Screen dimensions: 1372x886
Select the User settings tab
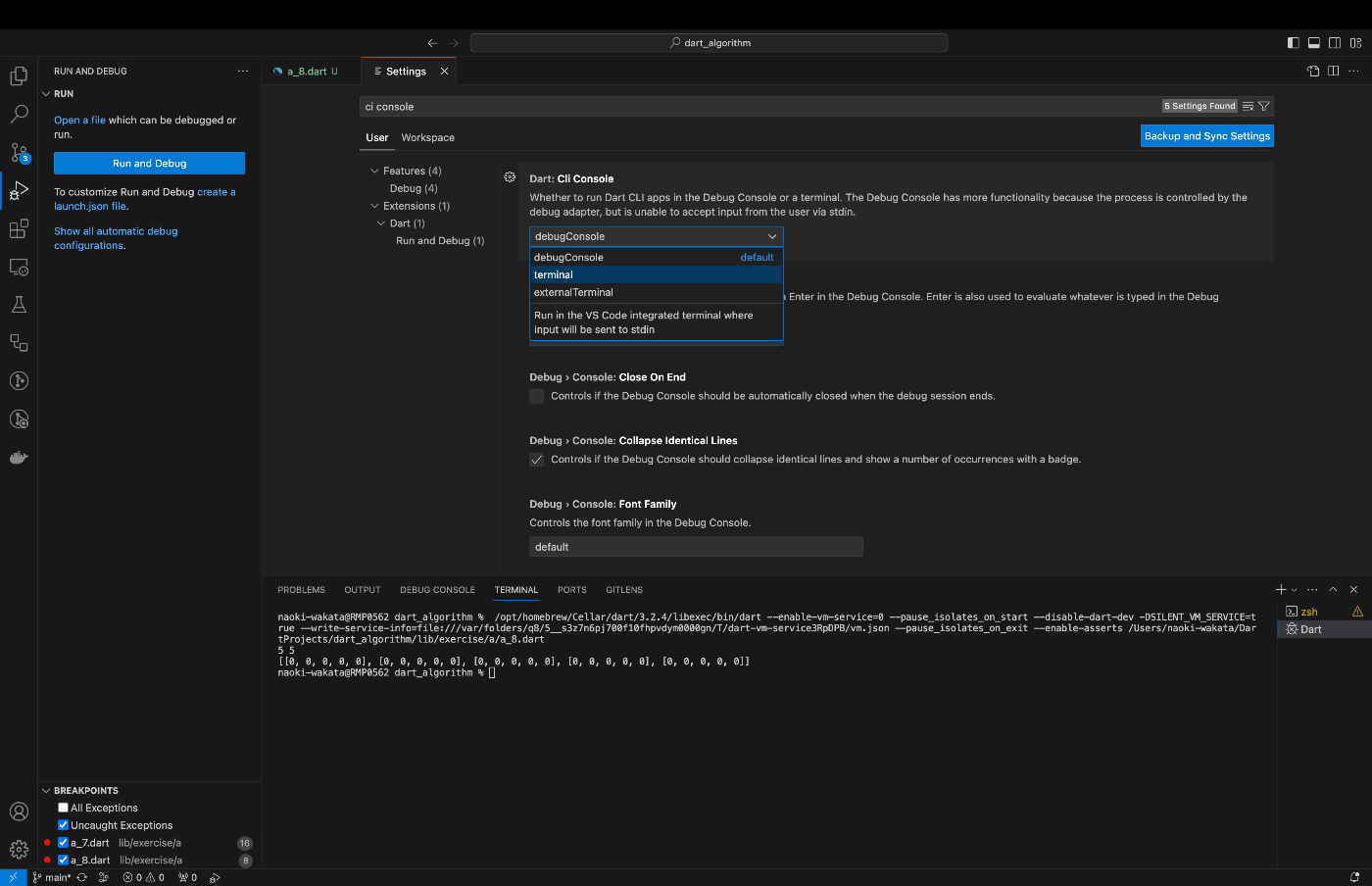(x=377, y=137)
